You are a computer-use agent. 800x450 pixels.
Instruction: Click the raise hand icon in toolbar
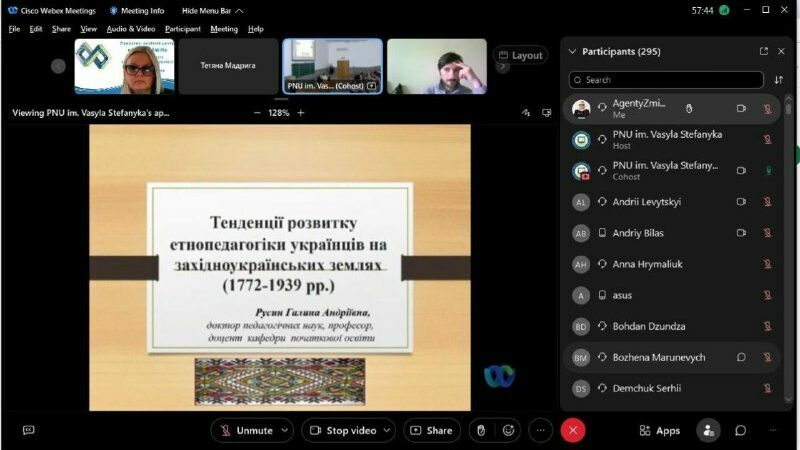(x=480, y=430)
